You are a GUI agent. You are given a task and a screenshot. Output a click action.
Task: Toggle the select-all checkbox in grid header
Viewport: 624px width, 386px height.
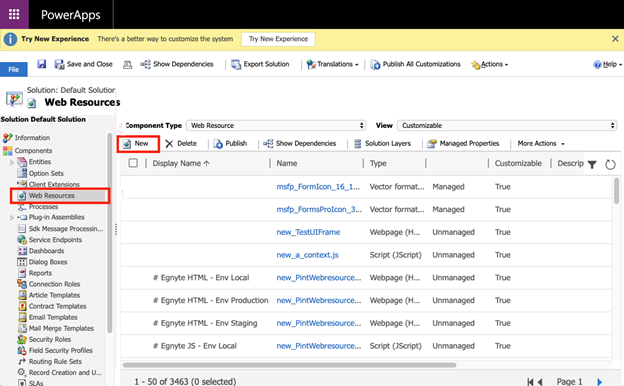point(133,163)
